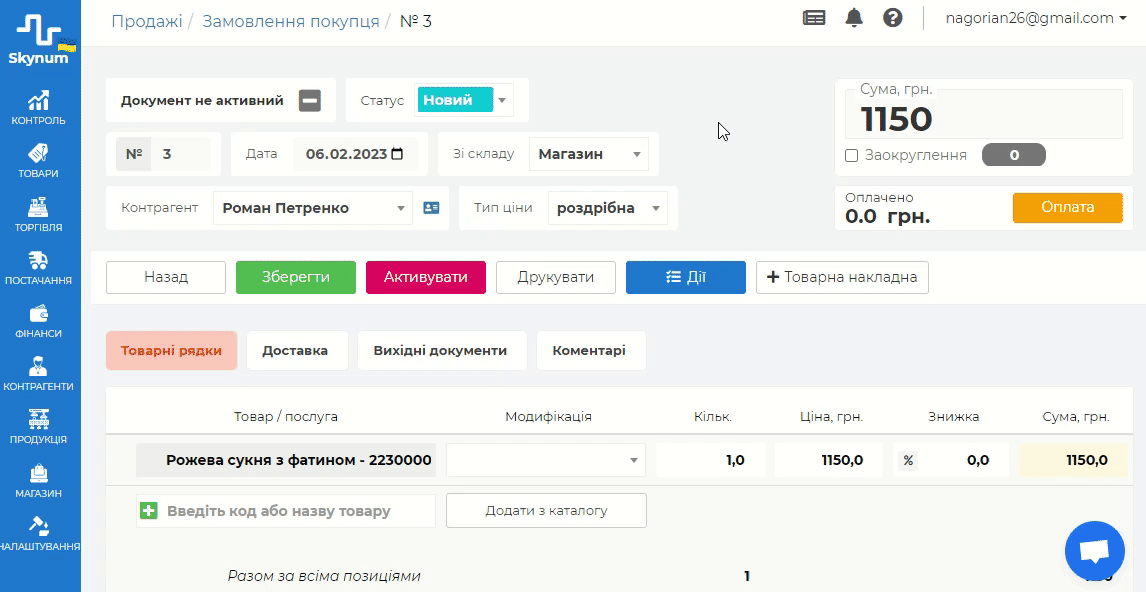Open the help question mark icon
The height and width of the screenshot is (592, 1146).
(x=893, y=18)
